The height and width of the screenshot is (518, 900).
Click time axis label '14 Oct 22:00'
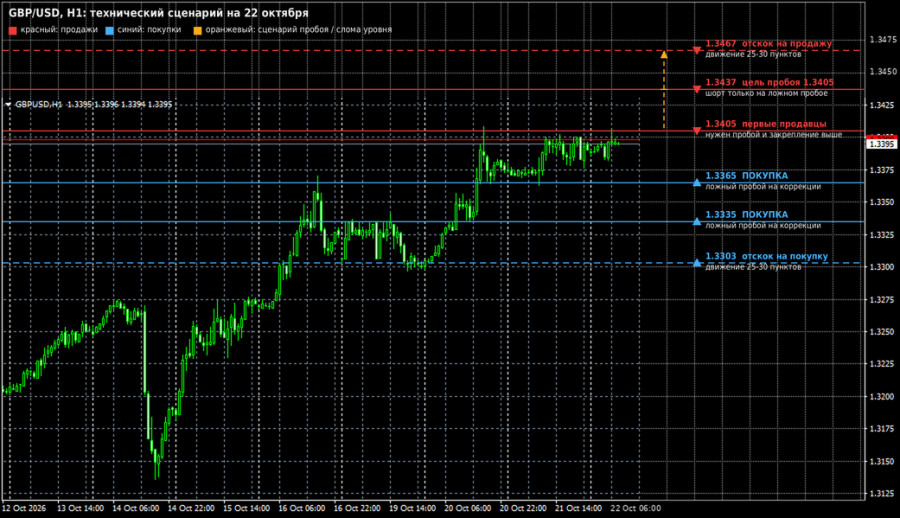191,508
